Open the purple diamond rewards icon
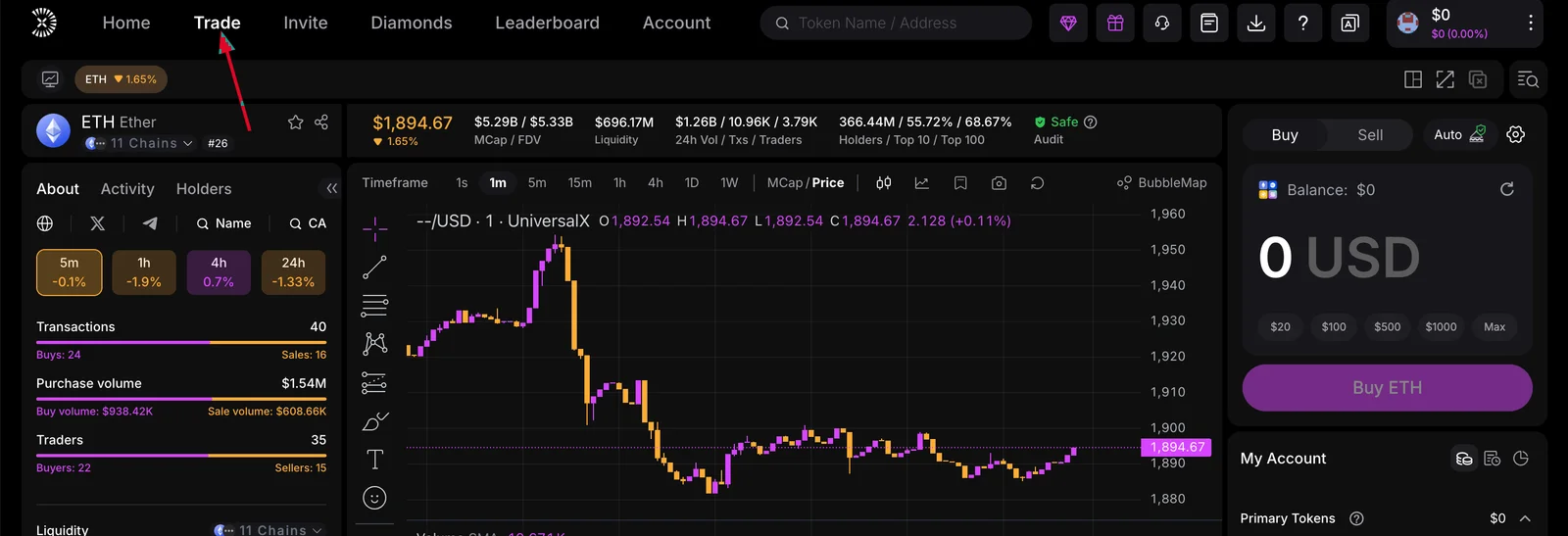 (x=1068, y=23)
